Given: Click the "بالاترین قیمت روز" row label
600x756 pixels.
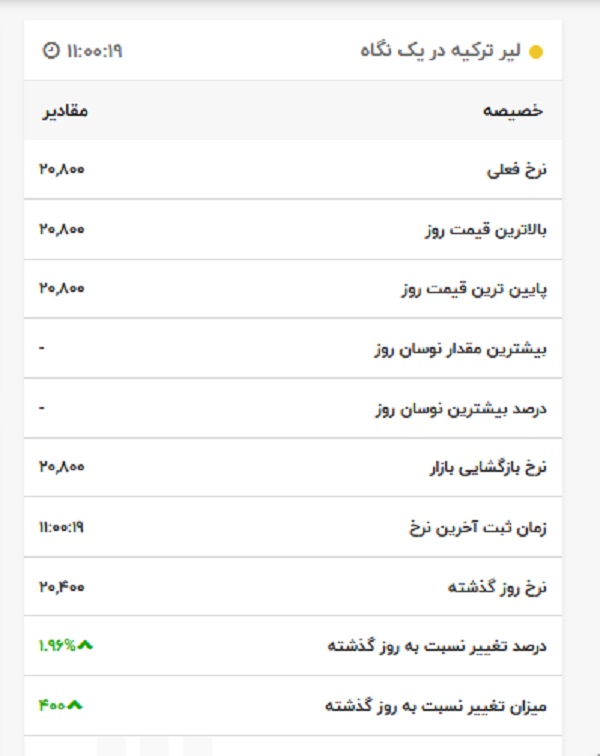Looking at the screenshot, I should [486, 230].
